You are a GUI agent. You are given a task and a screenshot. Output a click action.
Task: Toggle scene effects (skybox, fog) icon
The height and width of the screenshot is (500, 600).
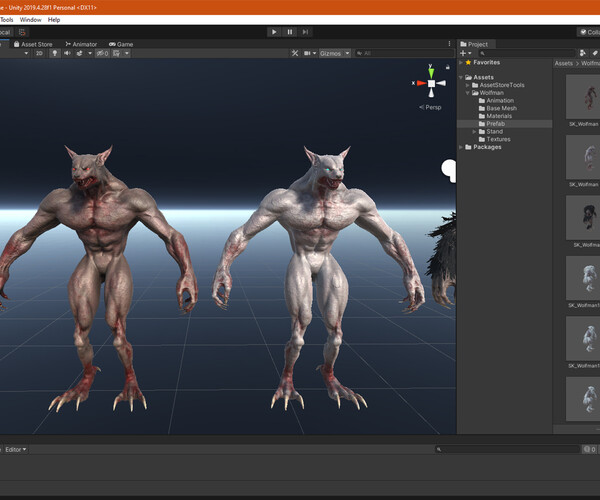(80, 53)
